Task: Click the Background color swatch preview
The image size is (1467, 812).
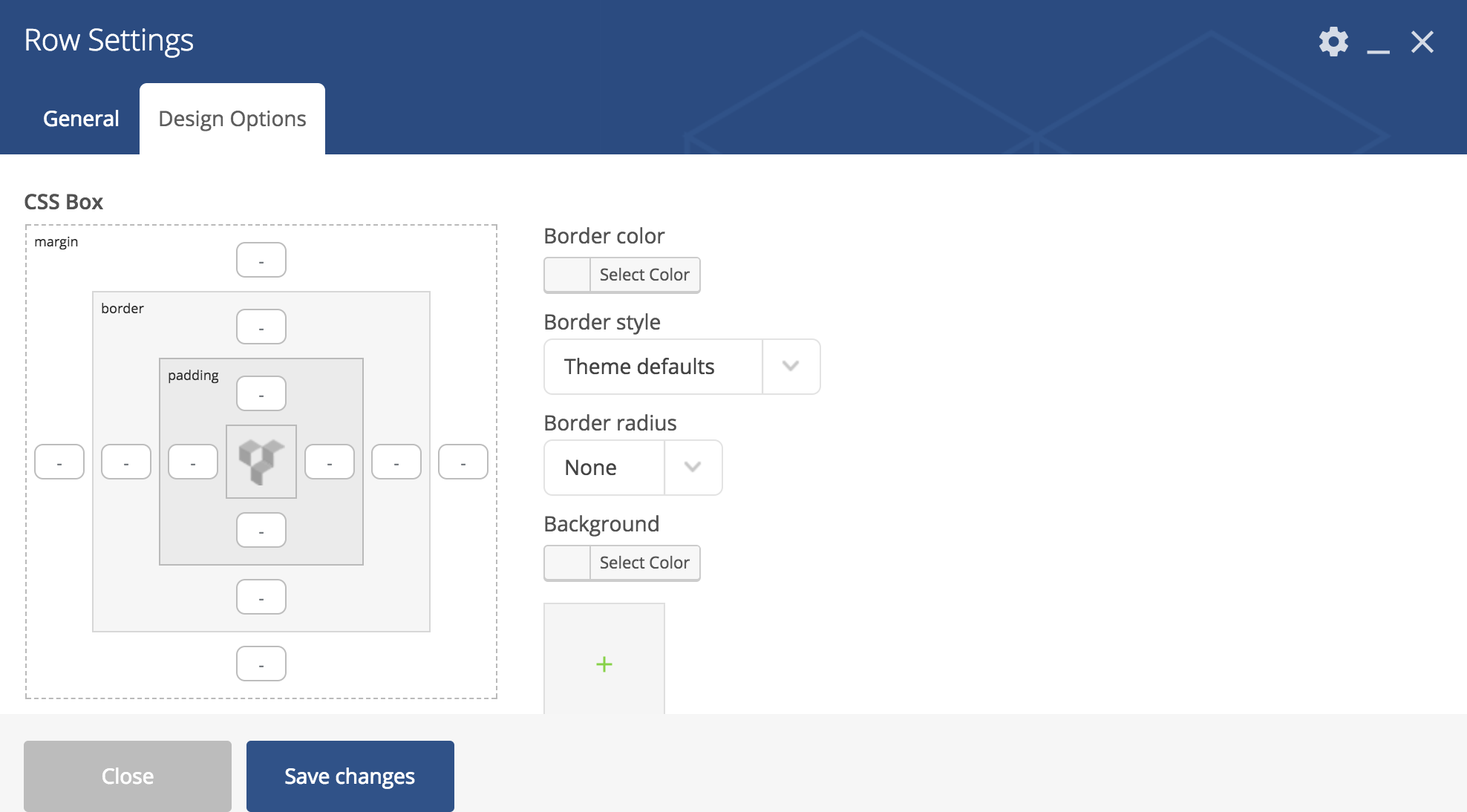Action: click(567, 563)
